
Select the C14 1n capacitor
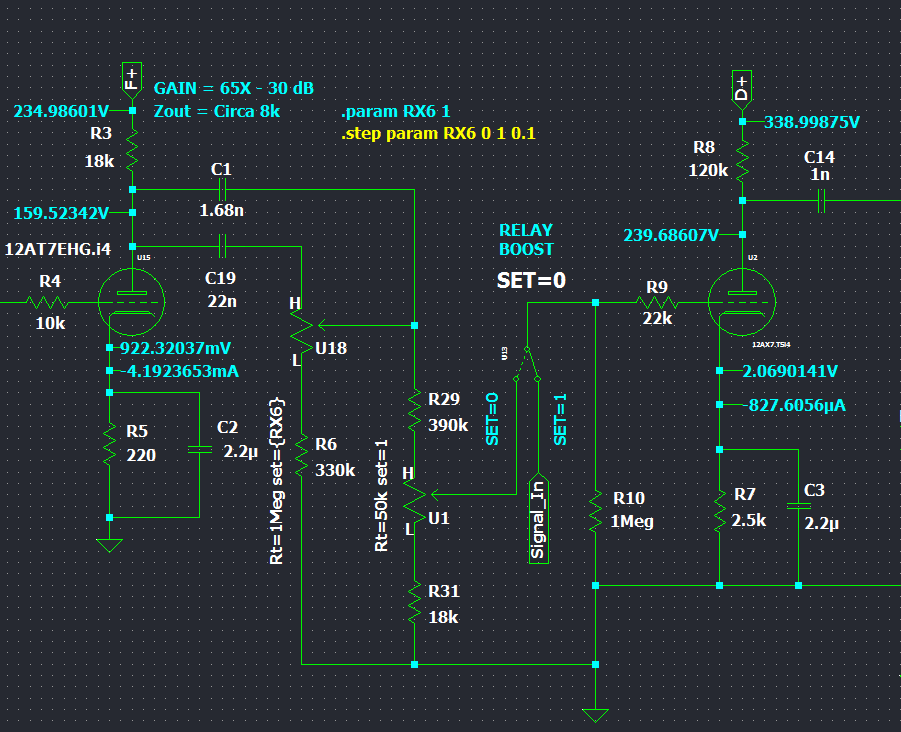[x=820, y=201]
